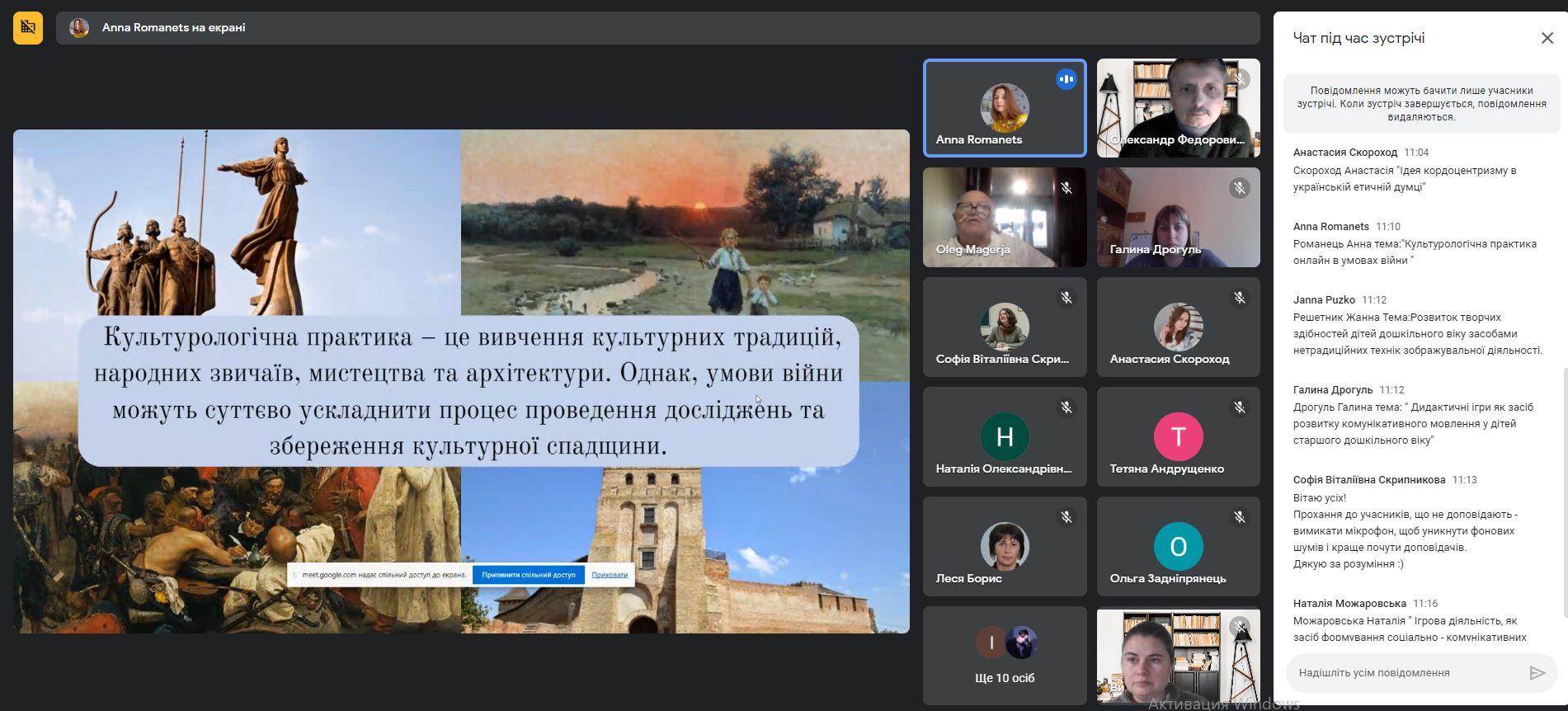Click Анастасия Скороход round avatar
The width and height of the screenshot is (1568, 711).
[x=1178, y=327]
